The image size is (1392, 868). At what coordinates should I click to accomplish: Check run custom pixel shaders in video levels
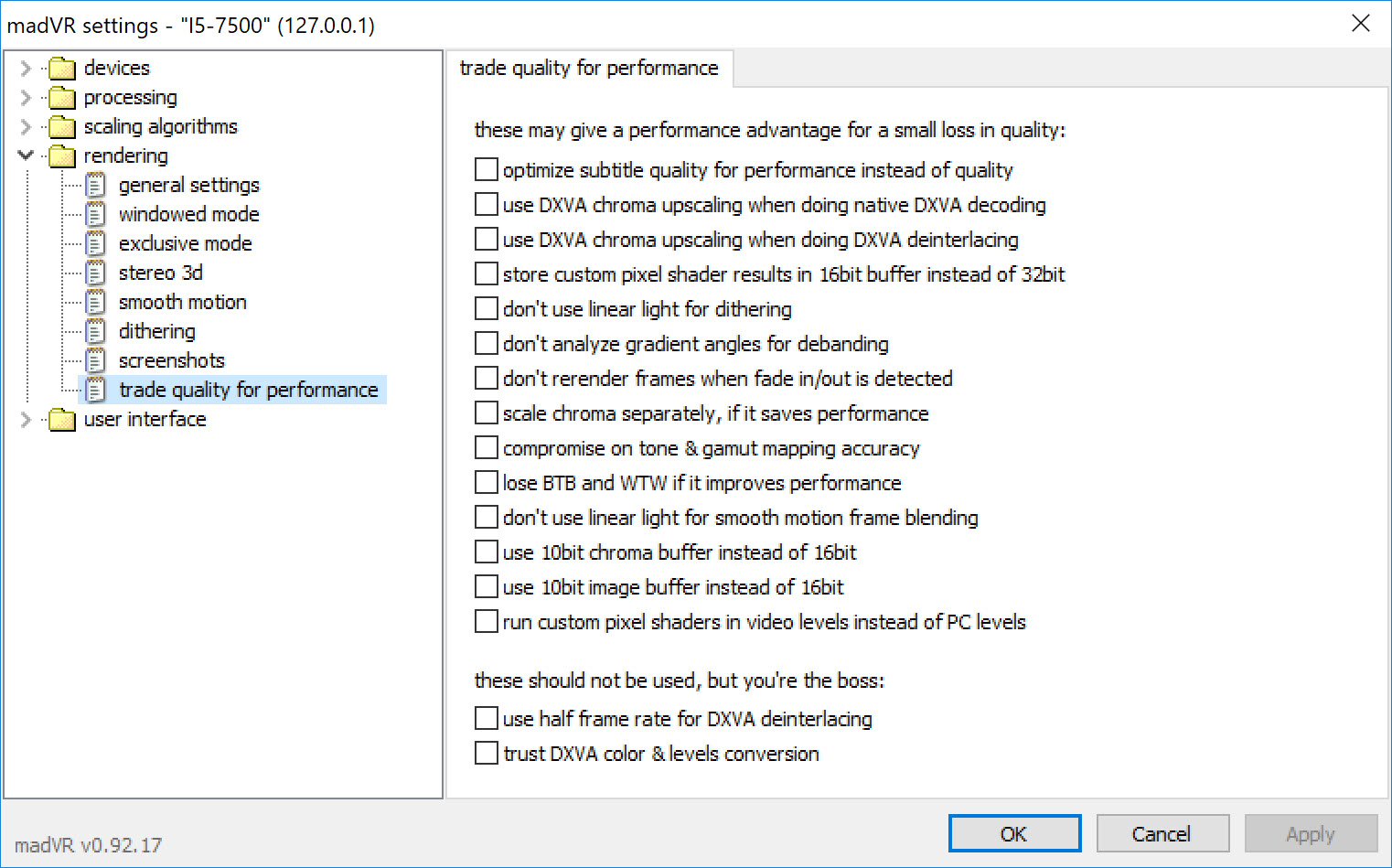[x=487, y=621]
